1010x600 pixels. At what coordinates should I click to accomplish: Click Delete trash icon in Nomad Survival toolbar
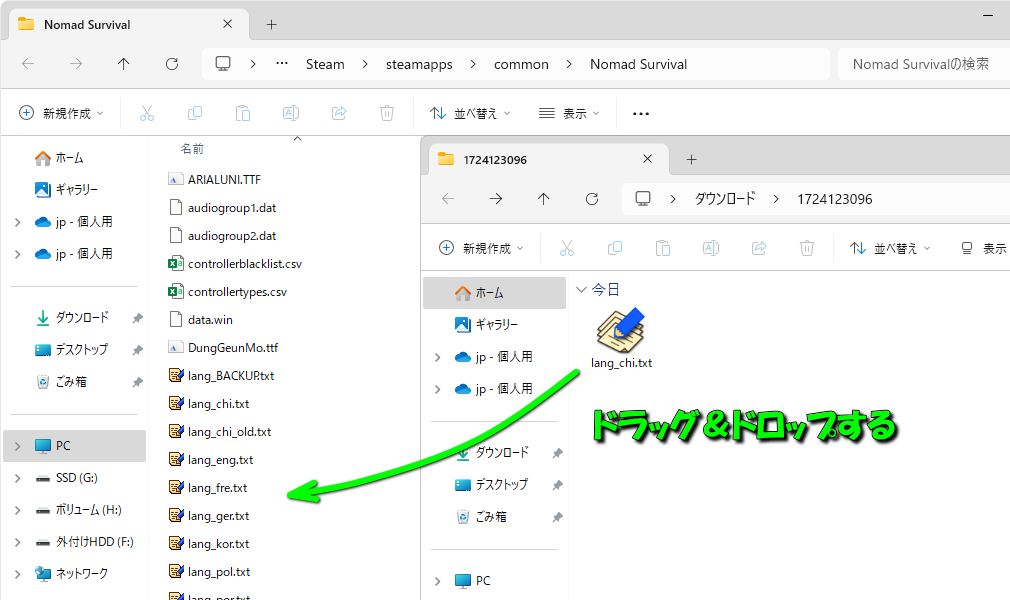point(386,113)
